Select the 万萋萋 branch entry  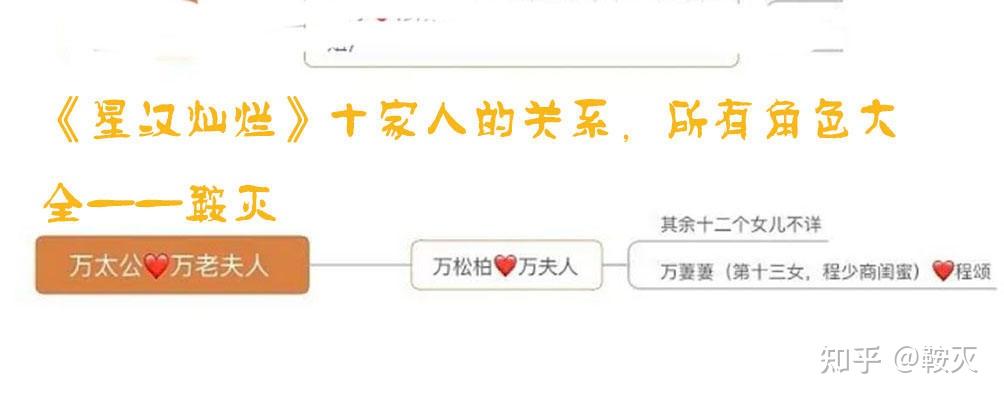click(x=826, y=272)
